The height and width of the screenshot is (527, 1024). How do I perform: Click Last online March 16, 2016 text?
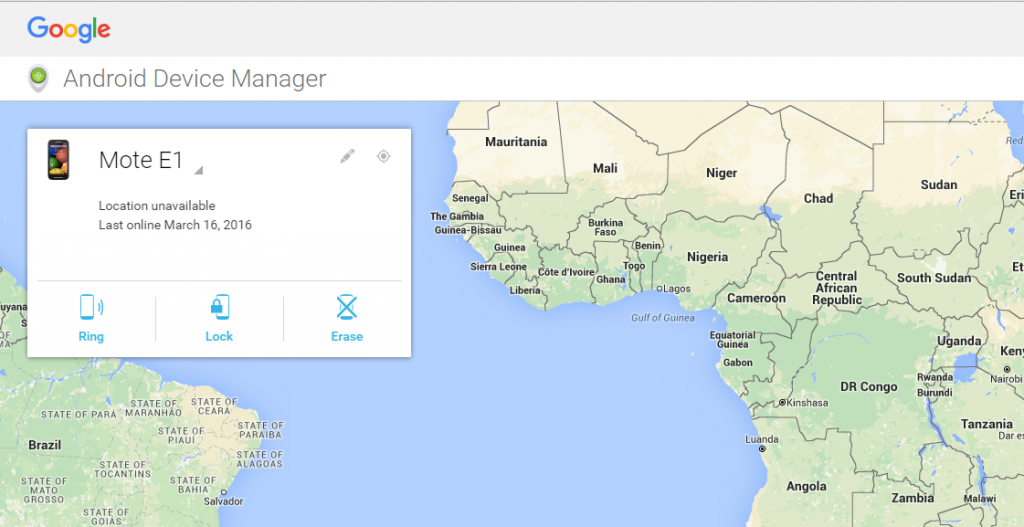(x=175, y=225)
